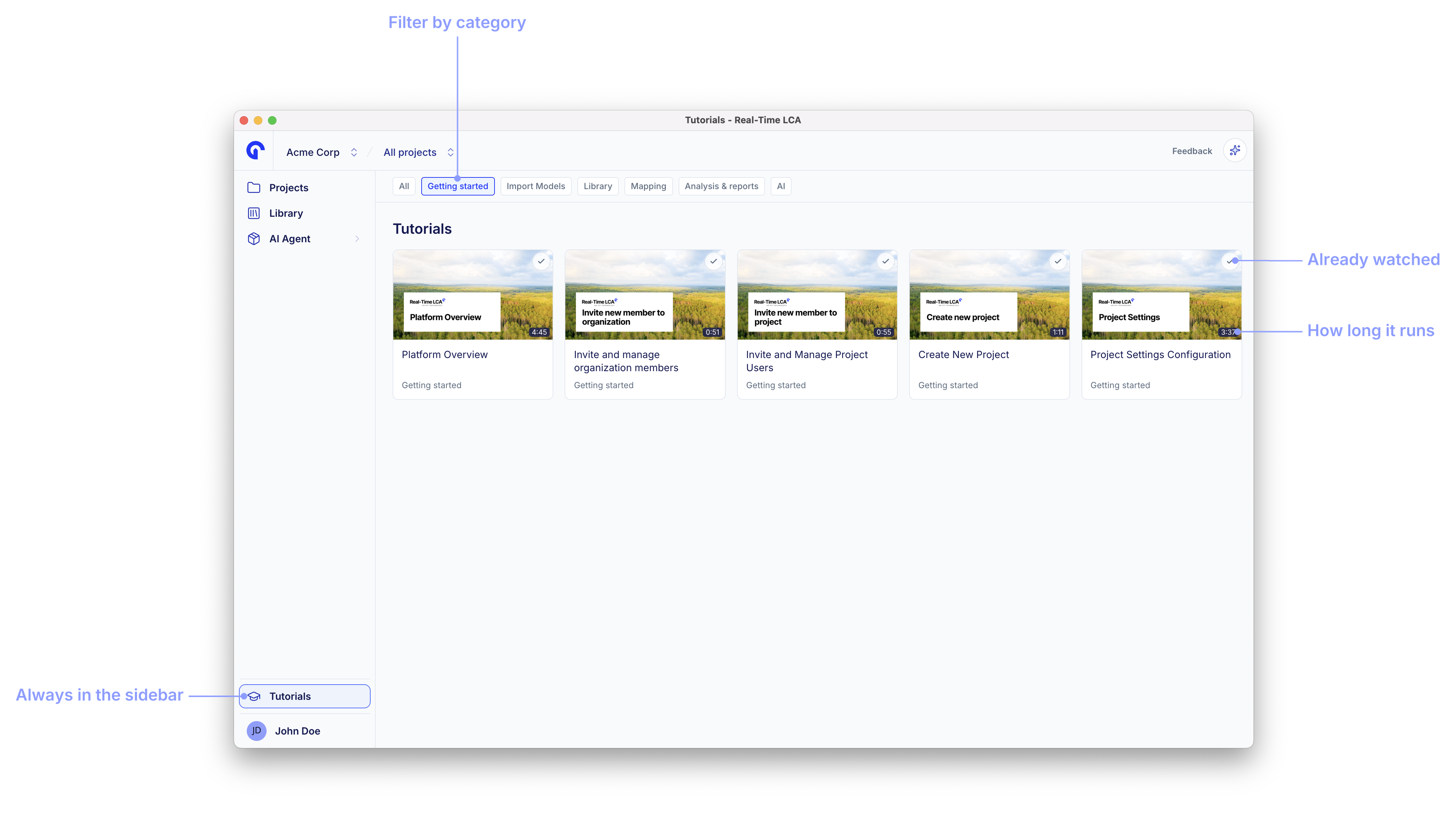Open the Create New Project tutorial title
The height and width of the screenshot is (816, 1456).
963,355
